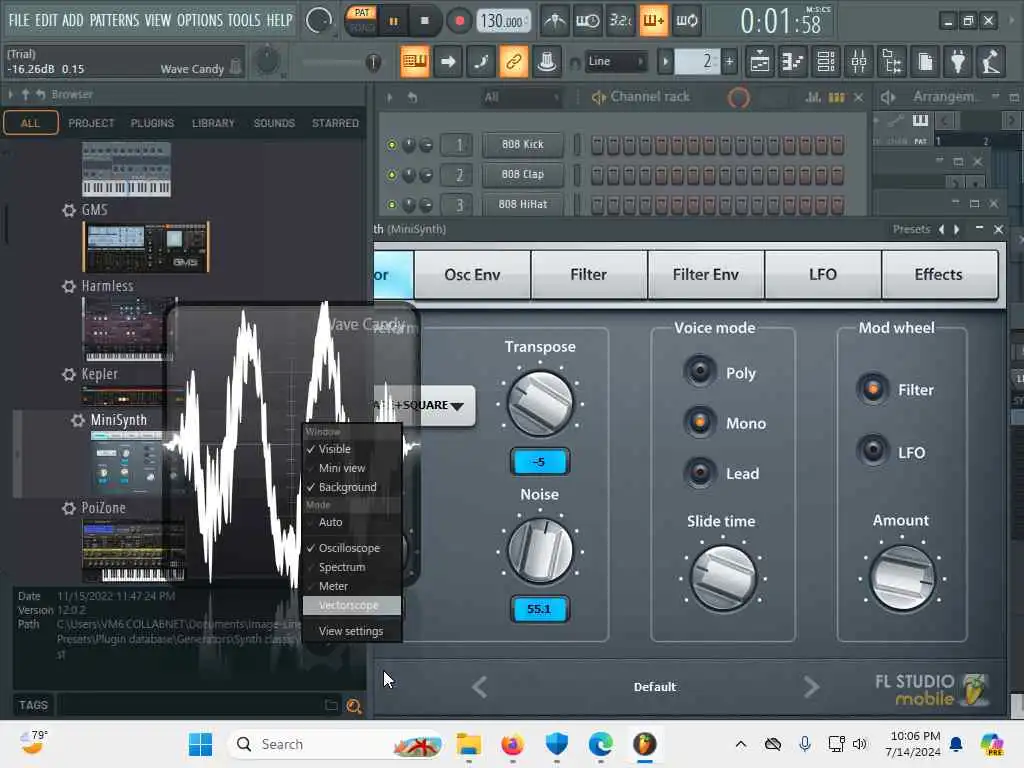This screenshot has width=1024, height=768.
Task: Open the Osc Env tab in MiniSynth
Action: [x=472, y=274]
